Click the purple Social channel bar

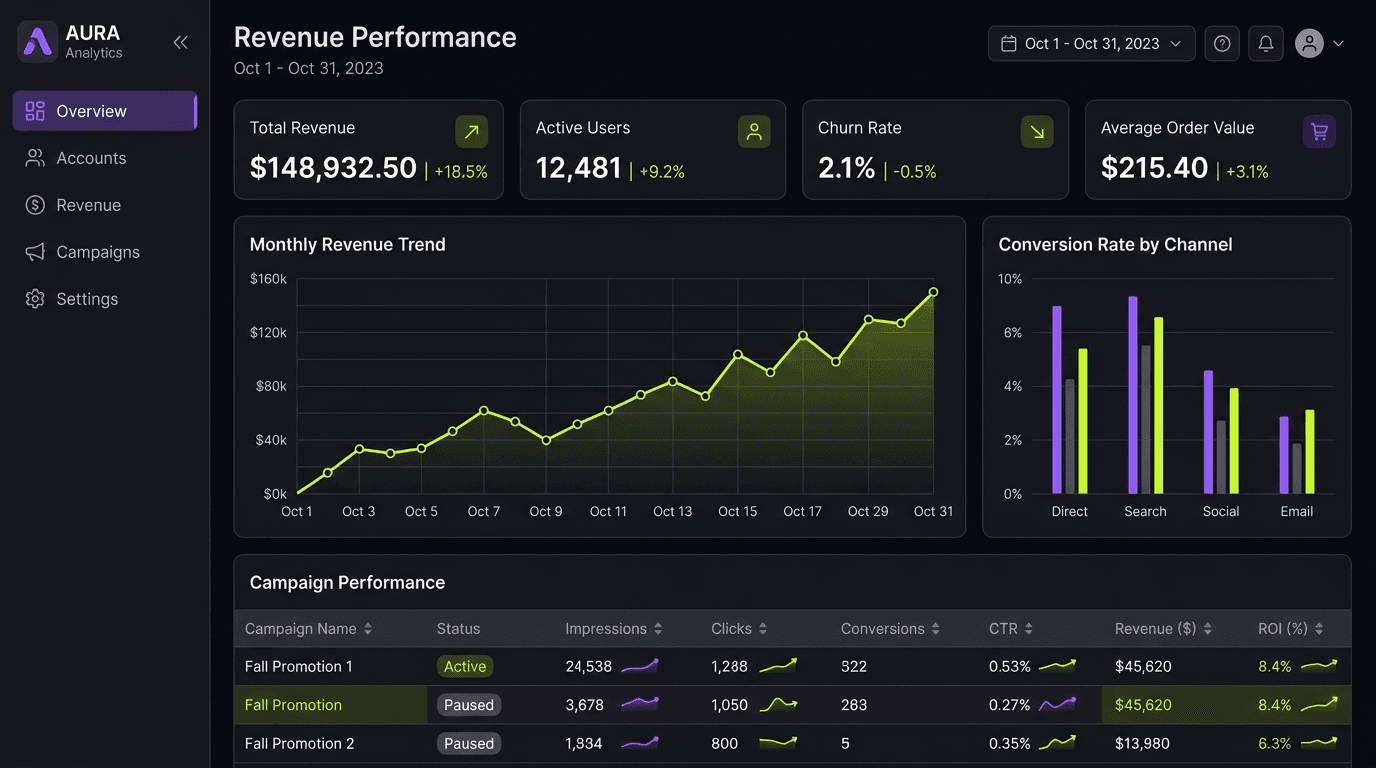pyautogui.click(x=1208, y=432)
